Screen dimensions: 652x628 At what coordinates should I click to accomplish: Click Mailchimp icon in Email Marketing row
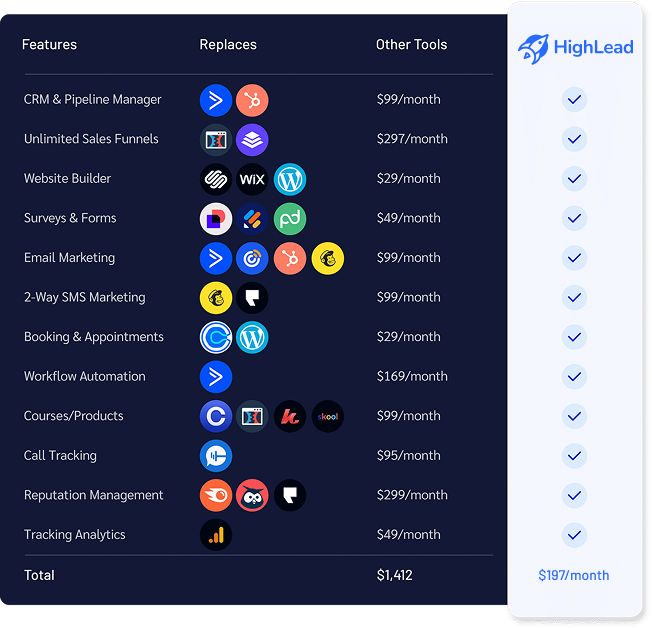[328, 258]
